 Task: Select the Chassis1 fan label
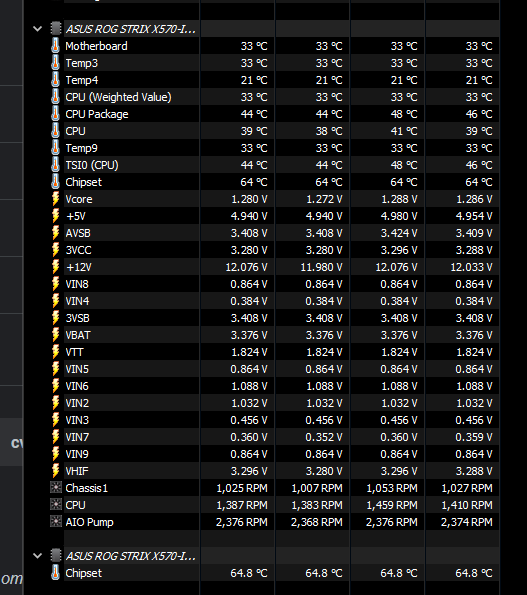click(x=87, y=488)
